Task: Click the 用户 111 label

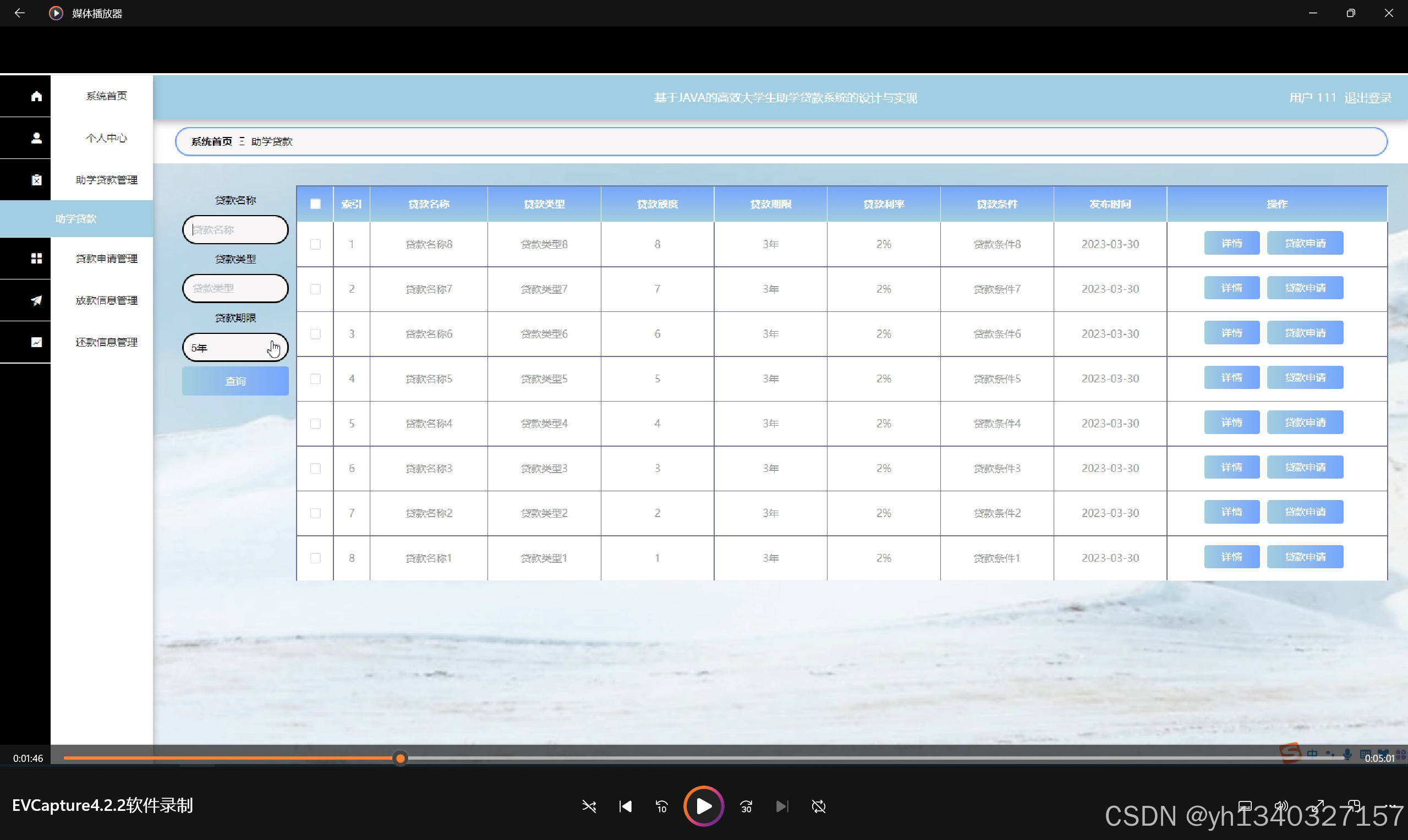Action: (1312, 98)
